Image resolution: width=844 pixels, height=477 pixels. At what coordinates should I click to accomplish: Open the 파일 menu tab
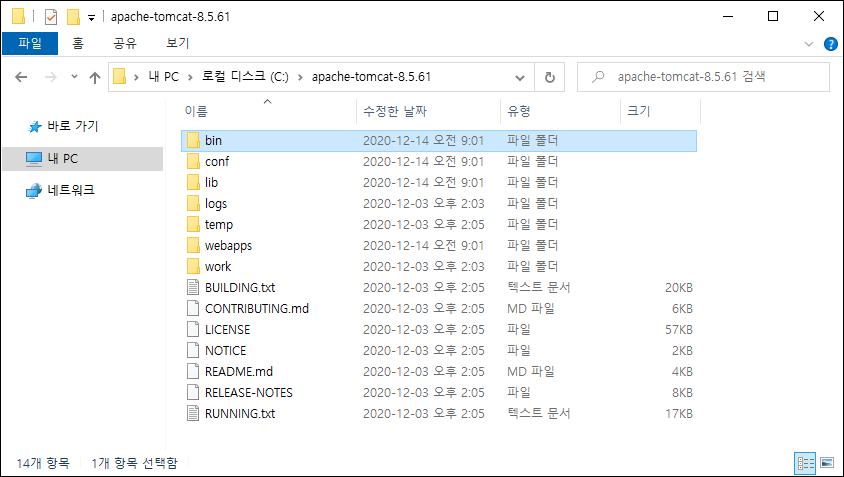[x=30, y=43]
